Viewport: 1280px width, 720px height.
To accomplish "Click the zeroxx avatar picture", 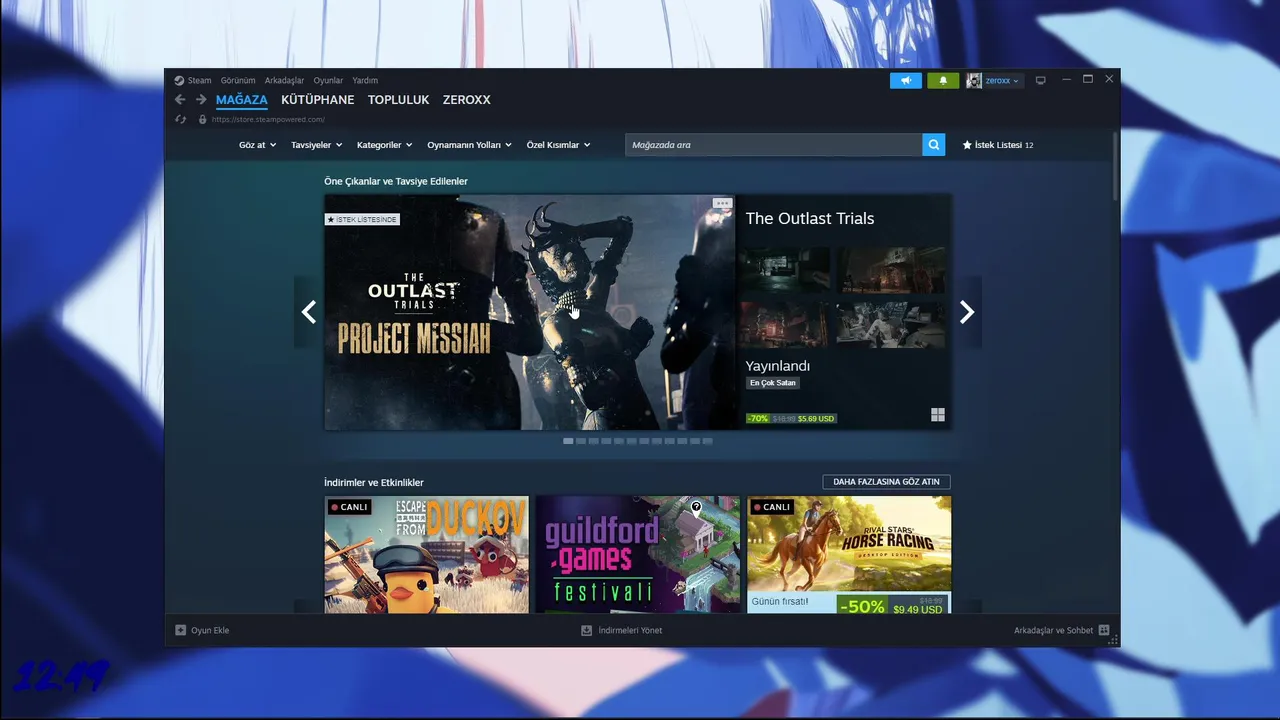I will (x=974, y=80).
